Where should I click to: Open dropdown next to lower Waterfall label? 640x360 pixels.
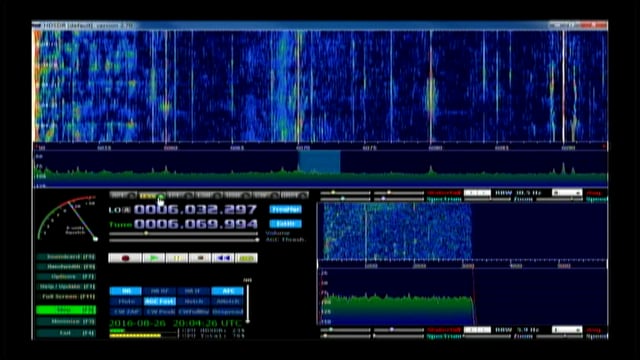point(477,329)
